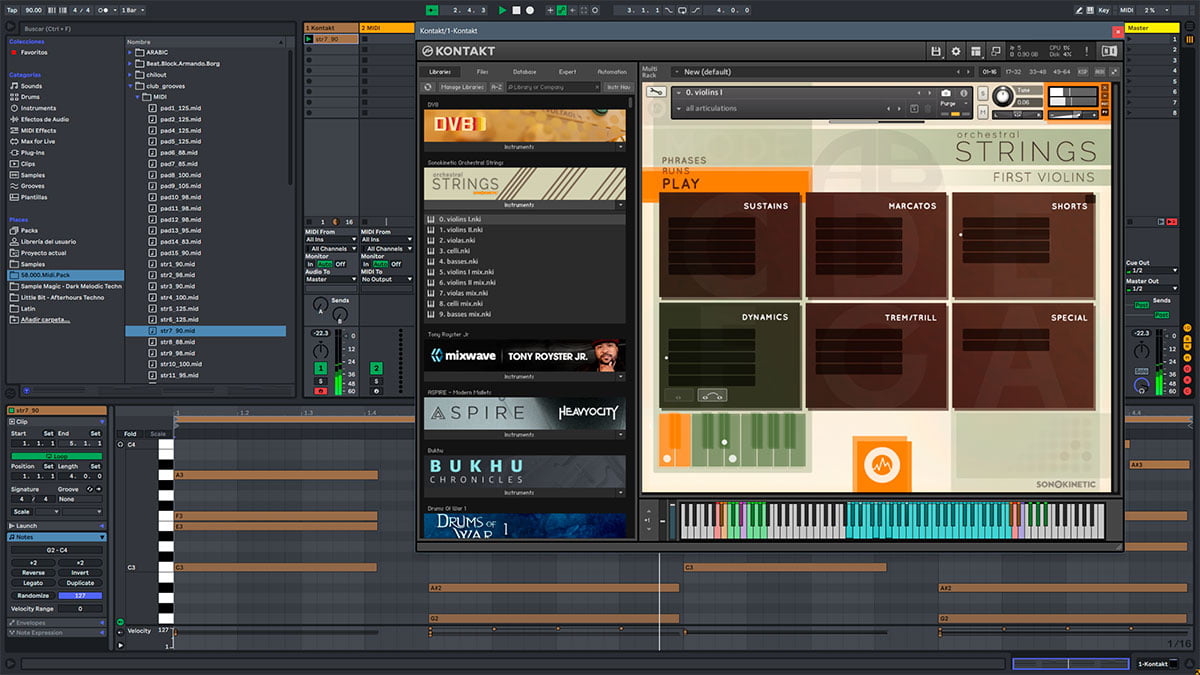Launch the str7_90 clip
The width and height of the screenshot is (1200, 675).
pos(309,39)
